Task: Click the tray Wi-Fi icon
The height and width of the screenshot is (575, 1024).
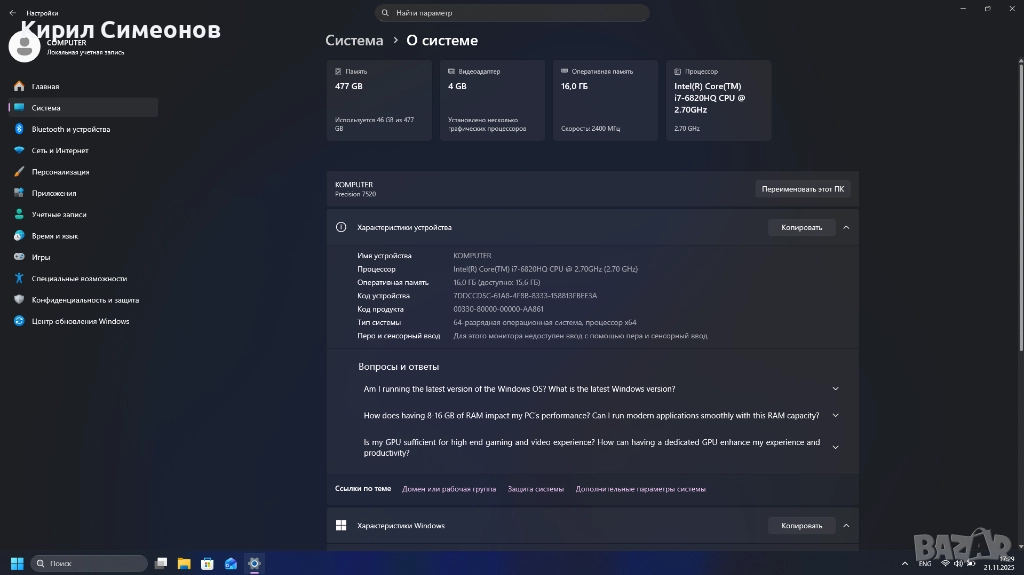Action: point(945,563)
